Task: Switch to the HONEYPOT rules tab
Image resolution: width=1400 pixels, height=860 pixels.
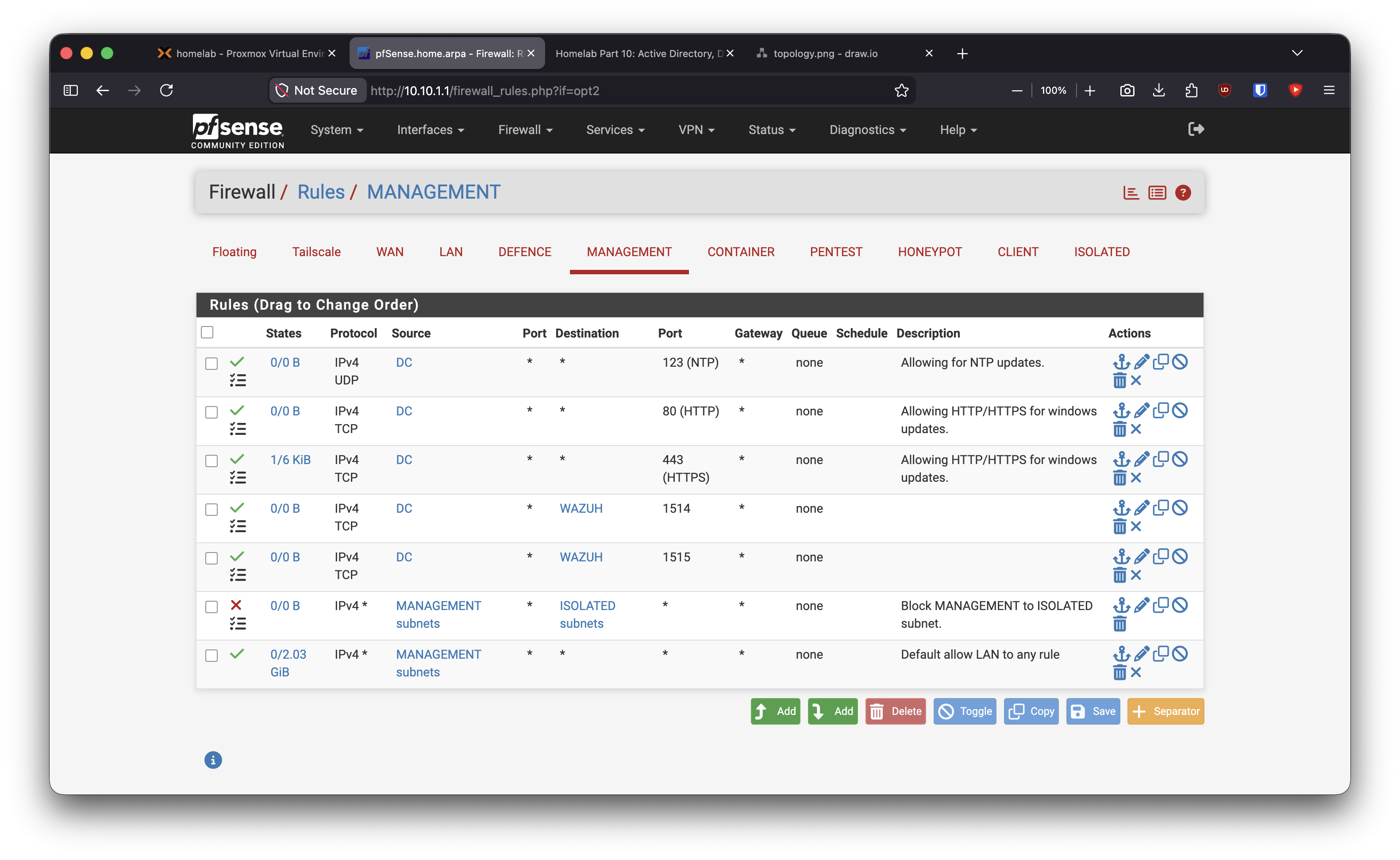Action: (x=930, y=251)
